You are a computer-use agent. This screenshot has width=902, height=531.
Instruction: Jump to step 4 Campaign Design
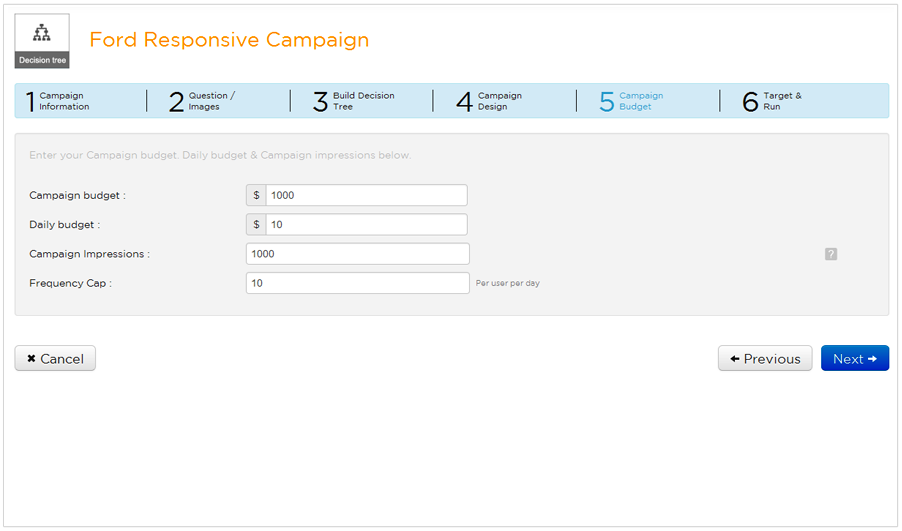(490, 101)
